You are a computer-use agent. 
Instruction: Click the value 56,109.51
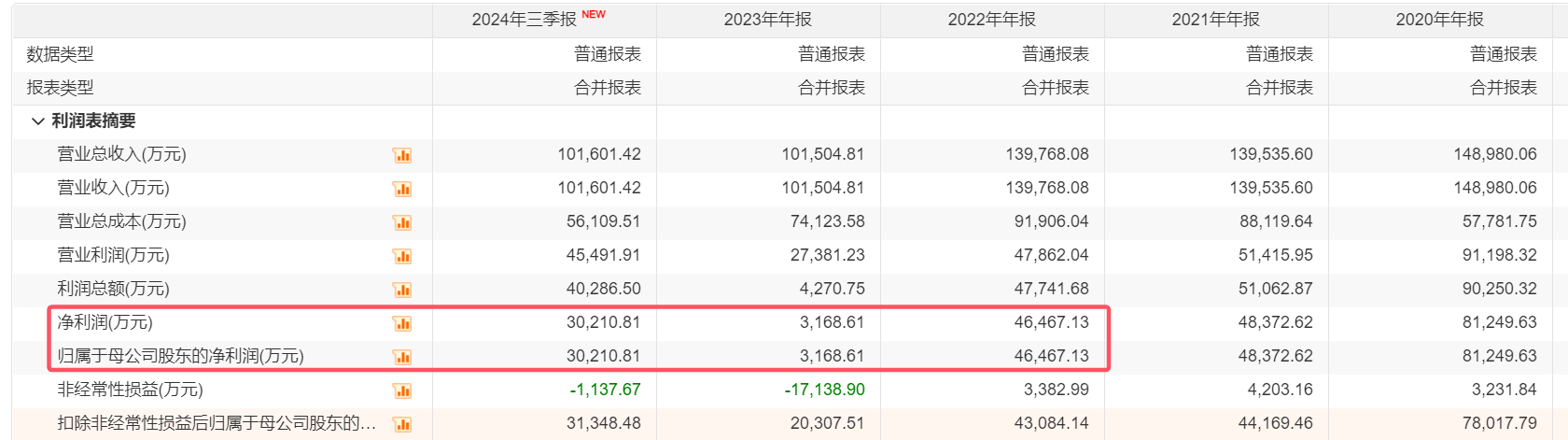coord(604,221)
